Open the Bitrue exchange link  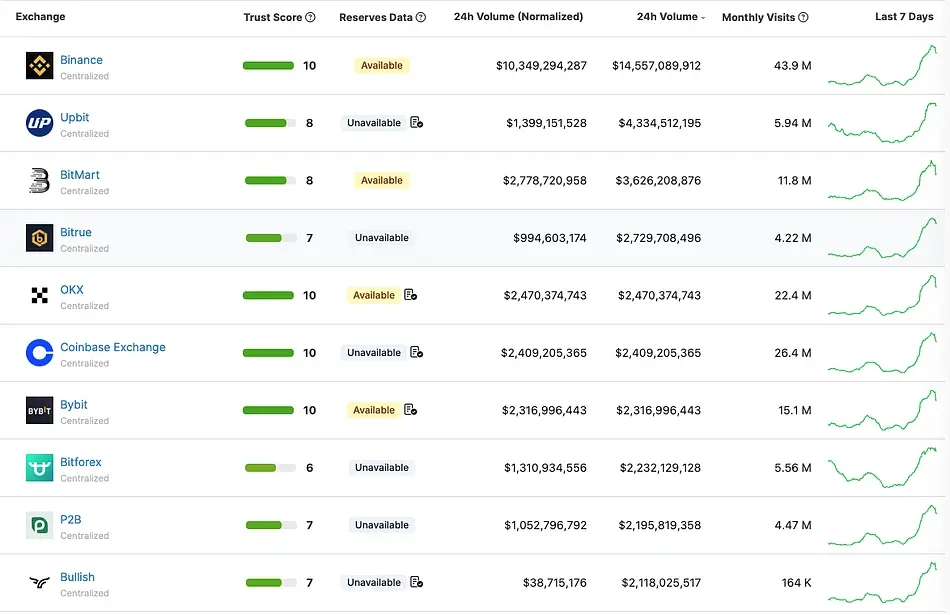click(x=76, y=232)
